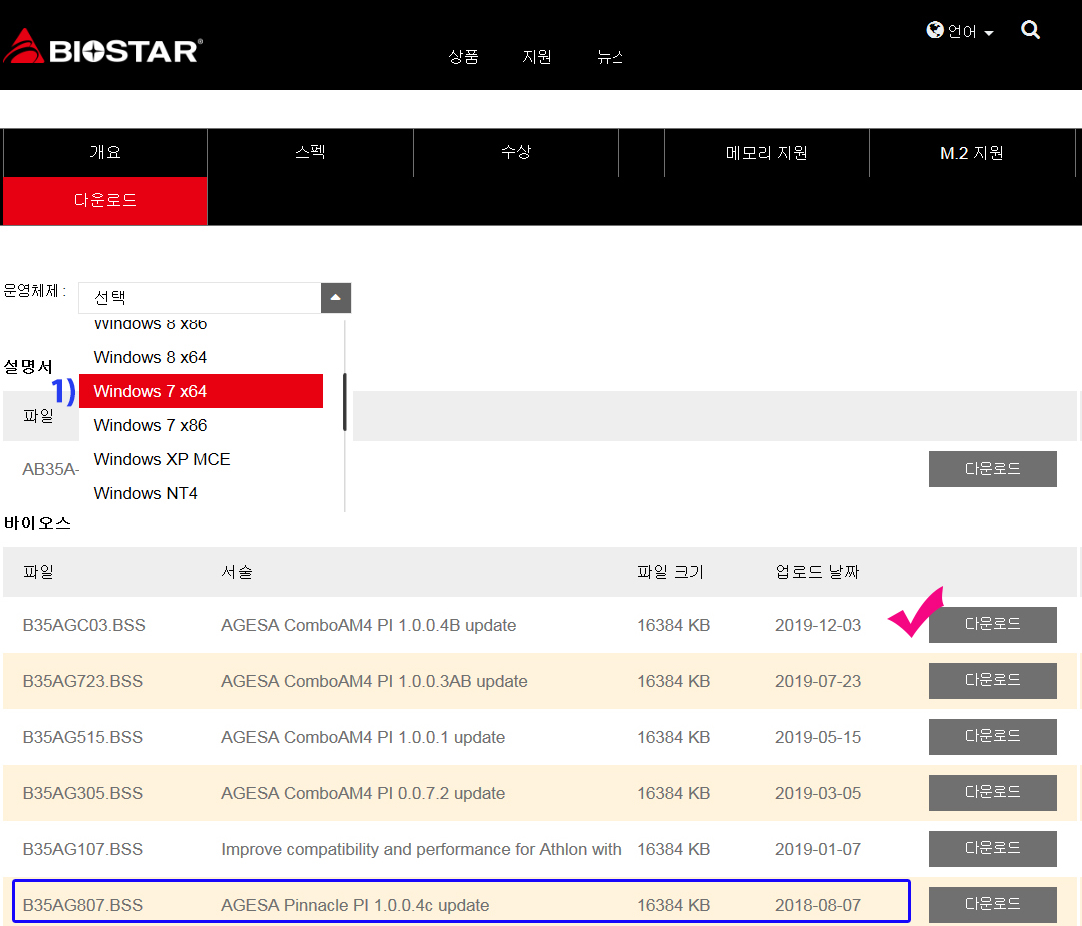Viewport: 1082px width, 926px height.
Task: Click upload date 2019-12-03
Action: 818,625
